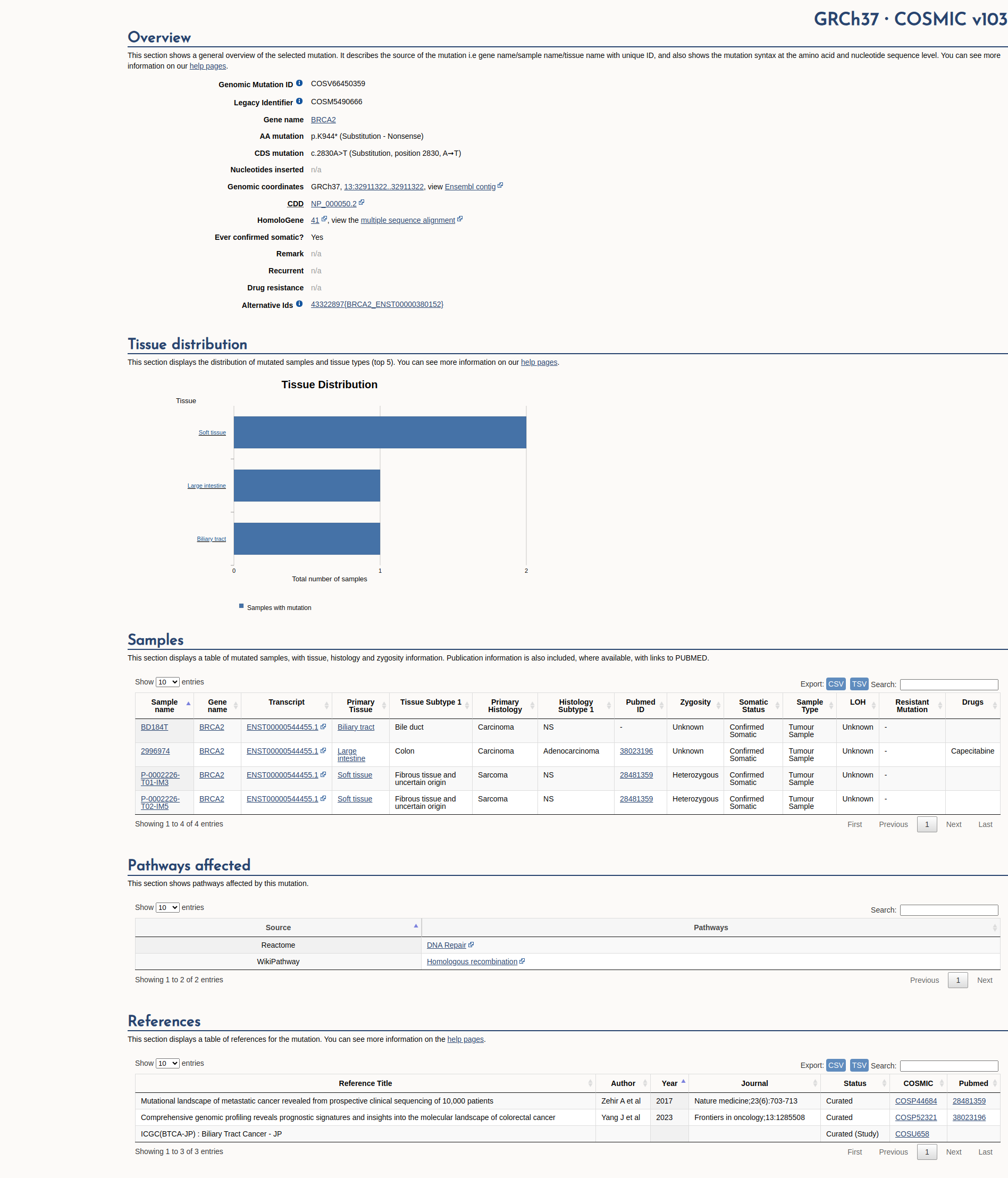
Task: Sort references by Journal
Action: pos(754,1083)
